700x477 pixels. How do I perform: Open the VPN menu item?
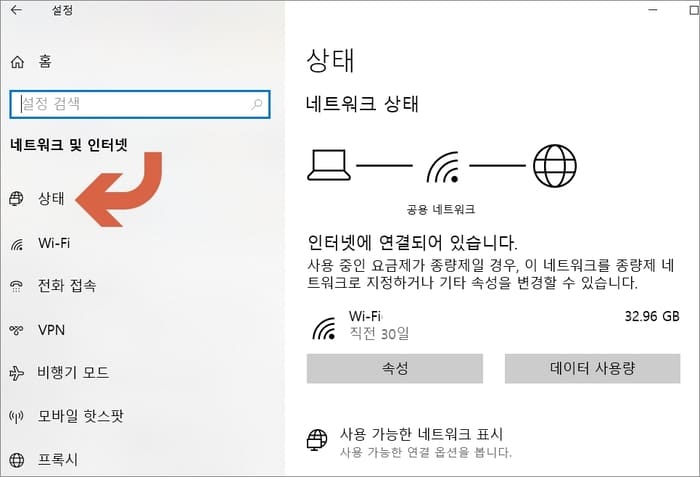click(51, 330)
